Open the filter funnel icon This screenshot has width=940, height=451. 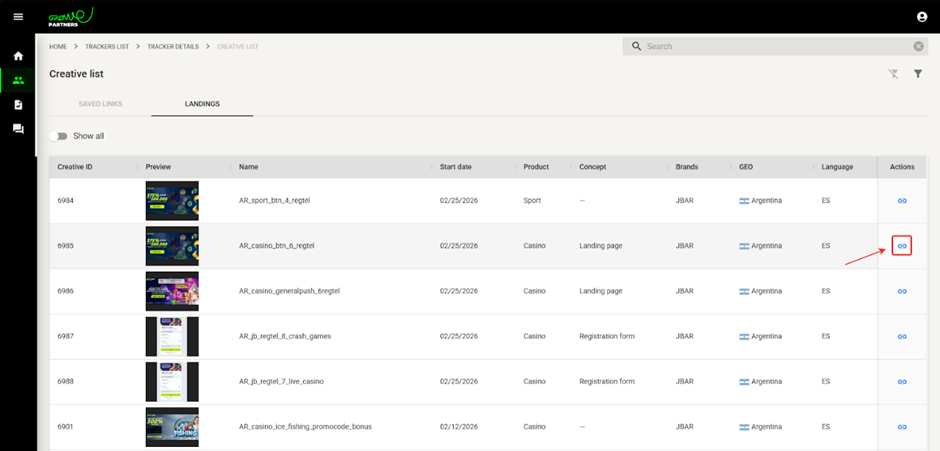click(918, 74)
